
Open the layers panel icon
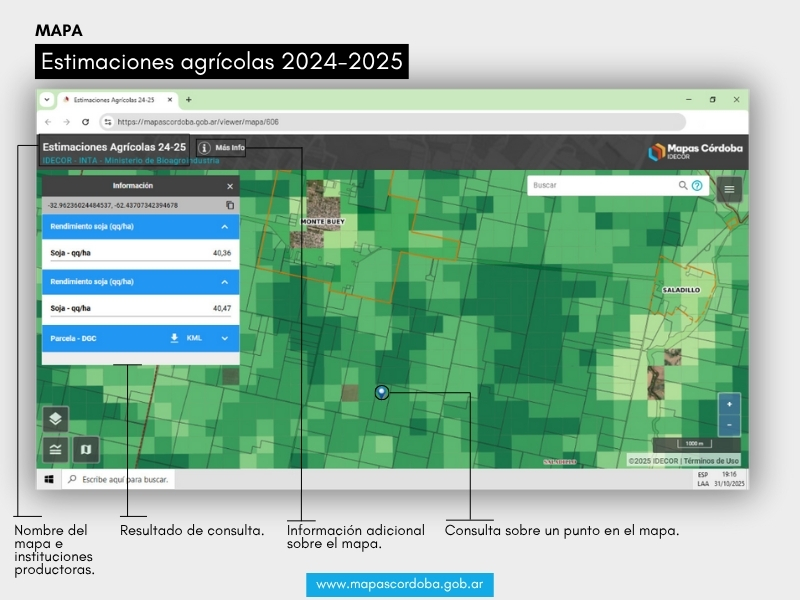(56, 419)
